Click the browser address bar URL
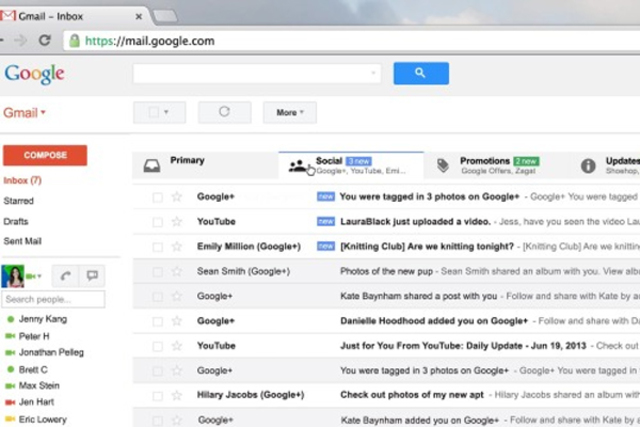640x427 pixels. [149, 41]
